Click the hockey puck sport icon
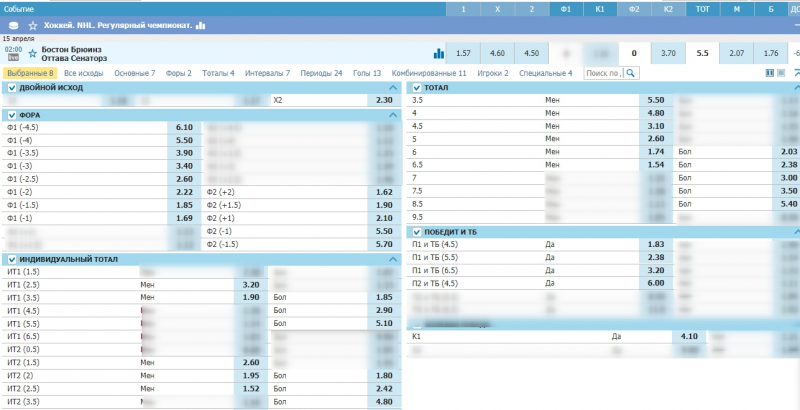 13,25
